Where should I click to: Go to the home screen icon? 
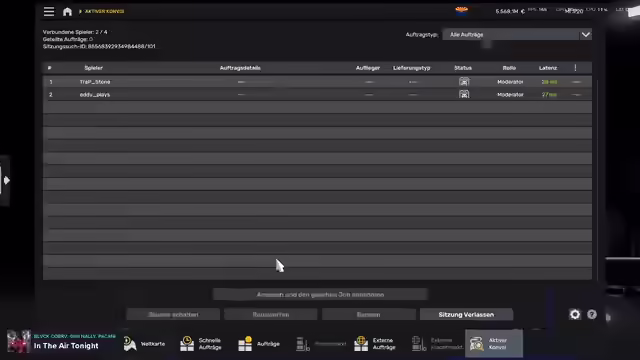pyautogui.click(x=67, y=11)
